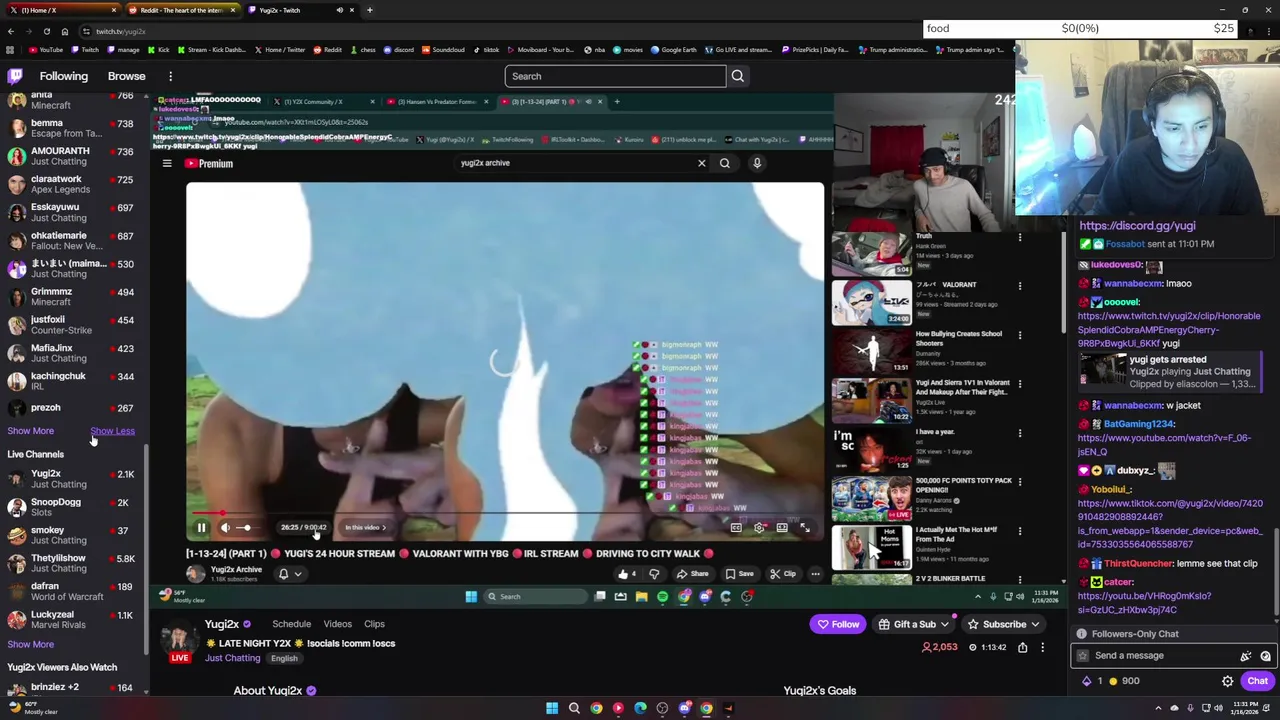The height and width of the screenshot is (720, 1280).
Task: Click the Twitch logo home icon
Action: 15,76
